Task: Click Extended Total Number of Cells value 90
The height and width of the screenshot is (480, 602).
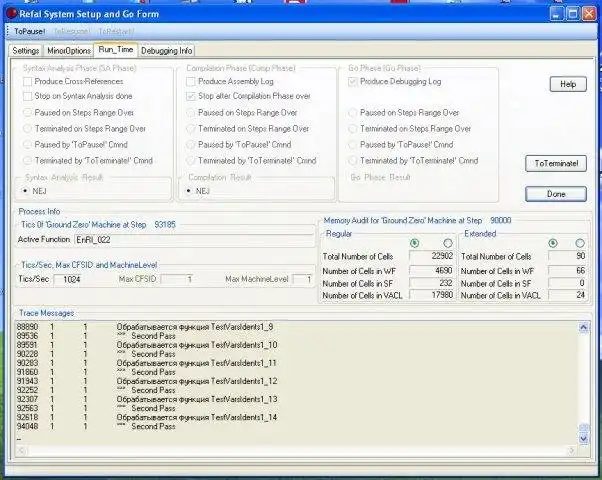Action: (x=567, y=256)
